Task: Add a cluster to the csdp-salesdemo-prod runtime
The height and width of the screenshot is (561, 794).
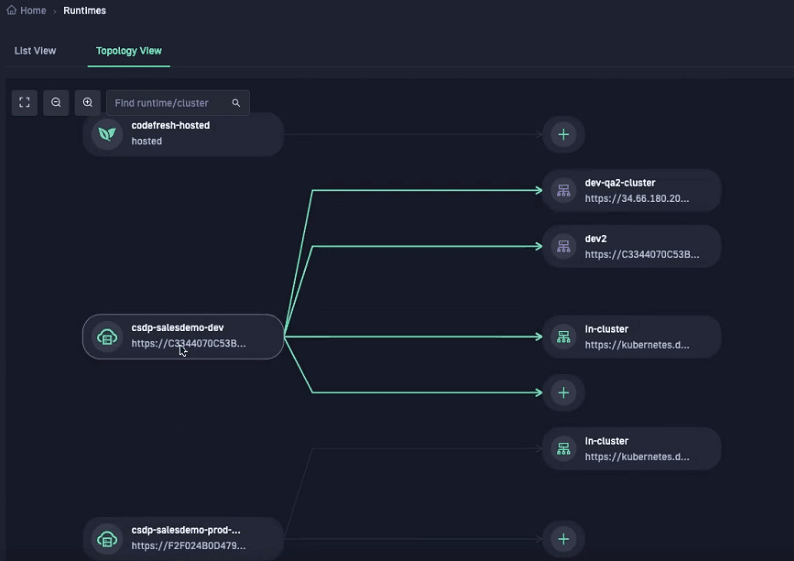Action: [564, 539]
